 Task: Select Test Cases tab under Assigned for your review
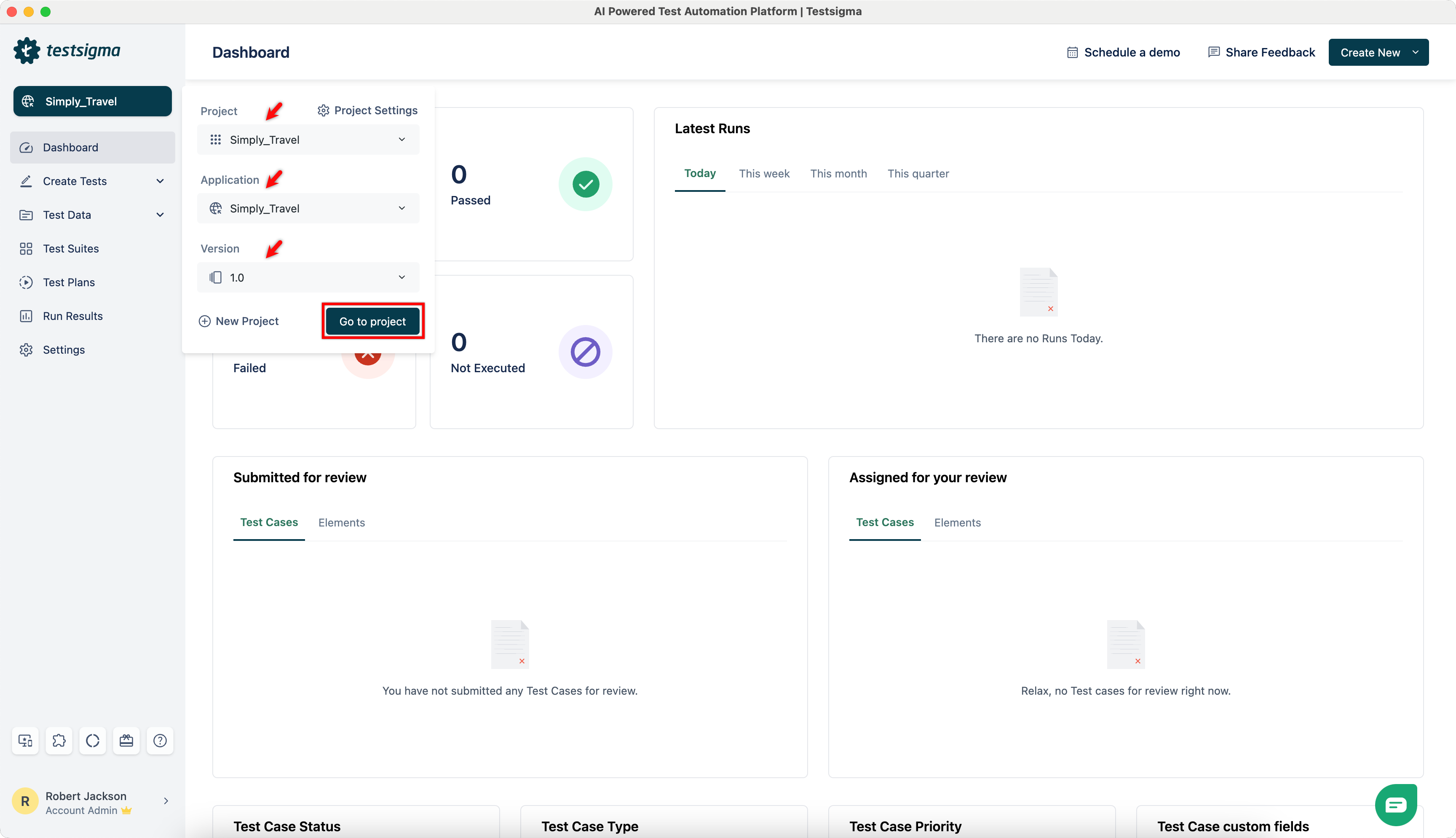coord(885,522)
